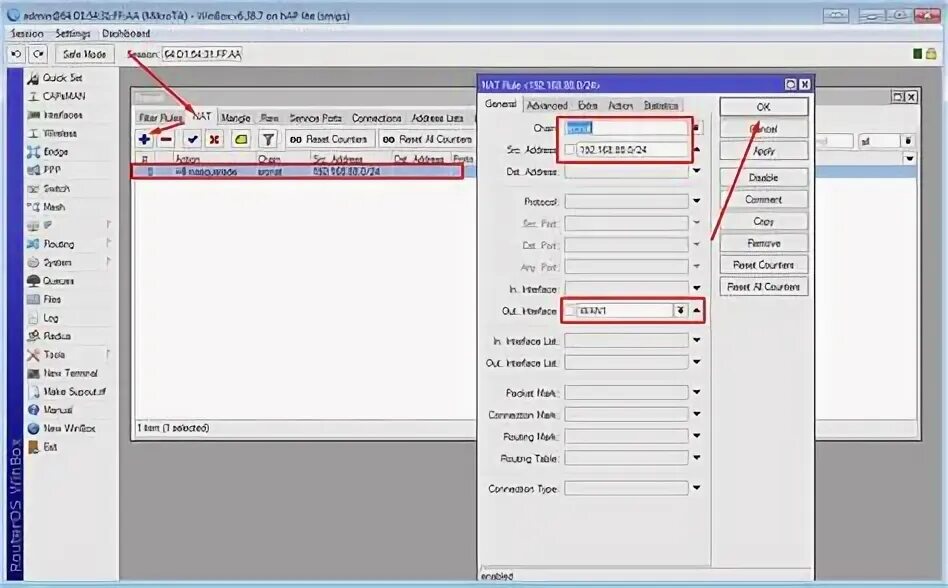Image resolution: width=948 pixels, height=588 pixels.
Task: Open the Action tab in NAT Rule dialog
Action: (x=620, y=106)
